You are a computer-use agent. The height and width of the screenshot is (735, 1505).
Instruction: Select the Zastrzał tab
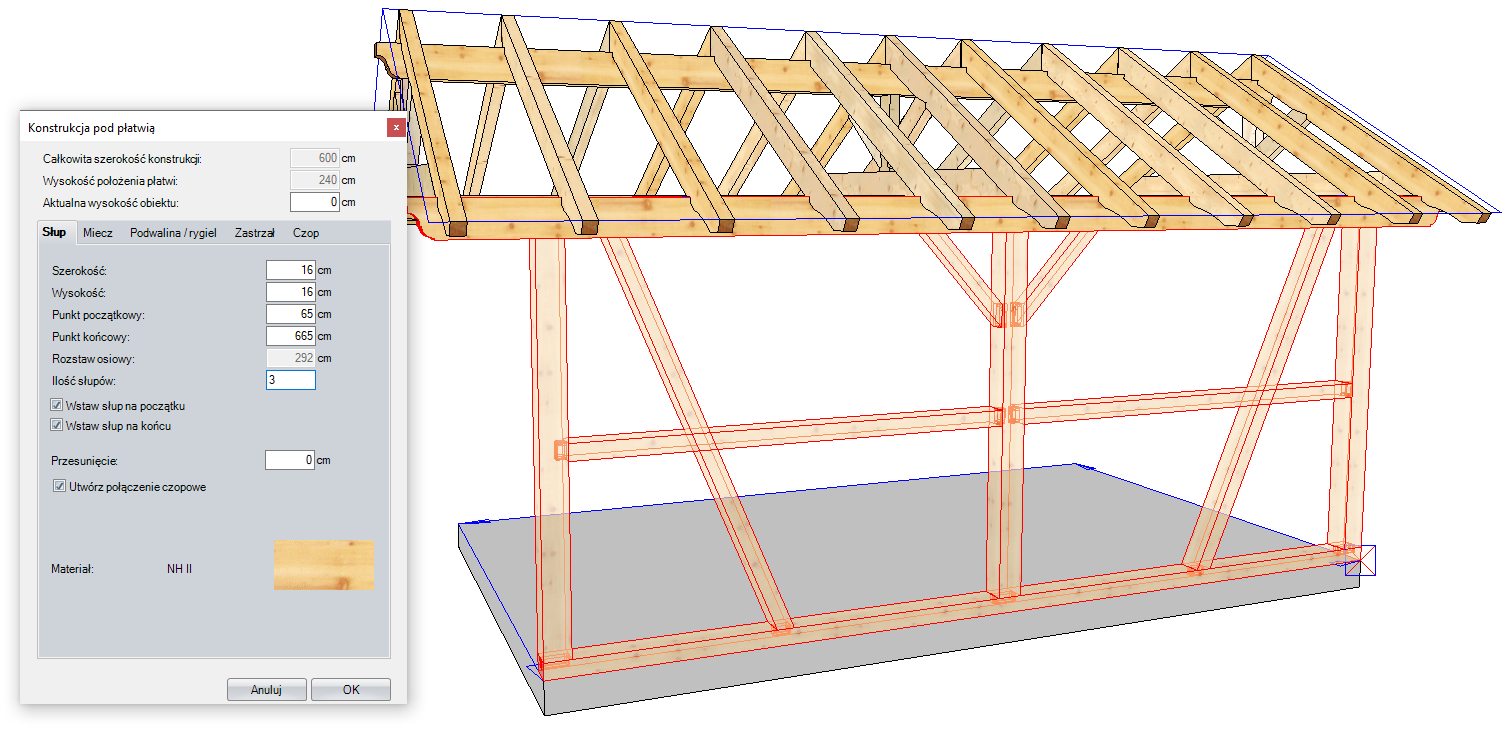click(x=254, y=233)
